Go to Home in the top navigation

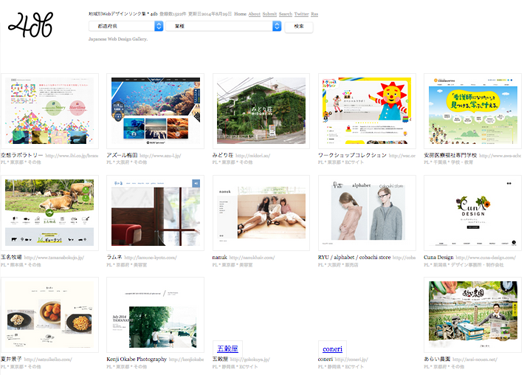pos(240,14)
